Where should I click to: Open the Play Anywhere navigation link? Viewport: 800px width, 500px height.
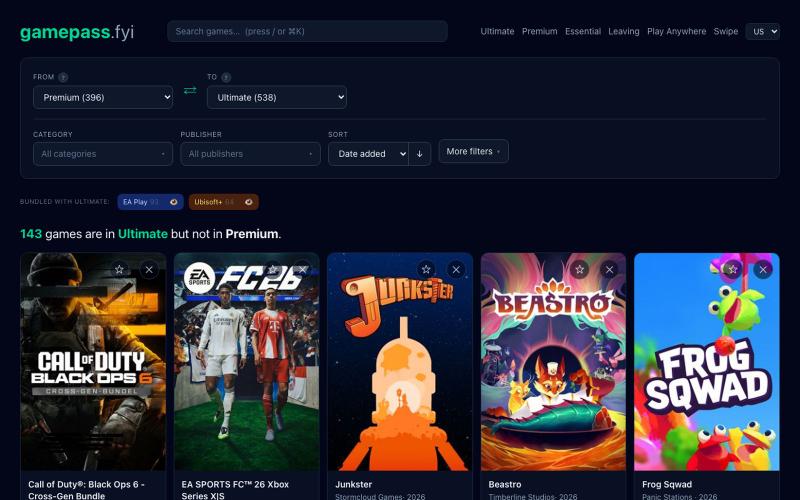coord(677,31)
